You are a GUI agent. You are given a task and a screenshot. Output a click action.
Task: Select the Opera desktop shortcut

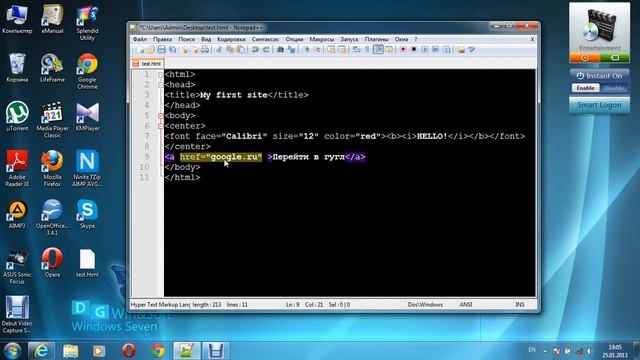(52, 263)
